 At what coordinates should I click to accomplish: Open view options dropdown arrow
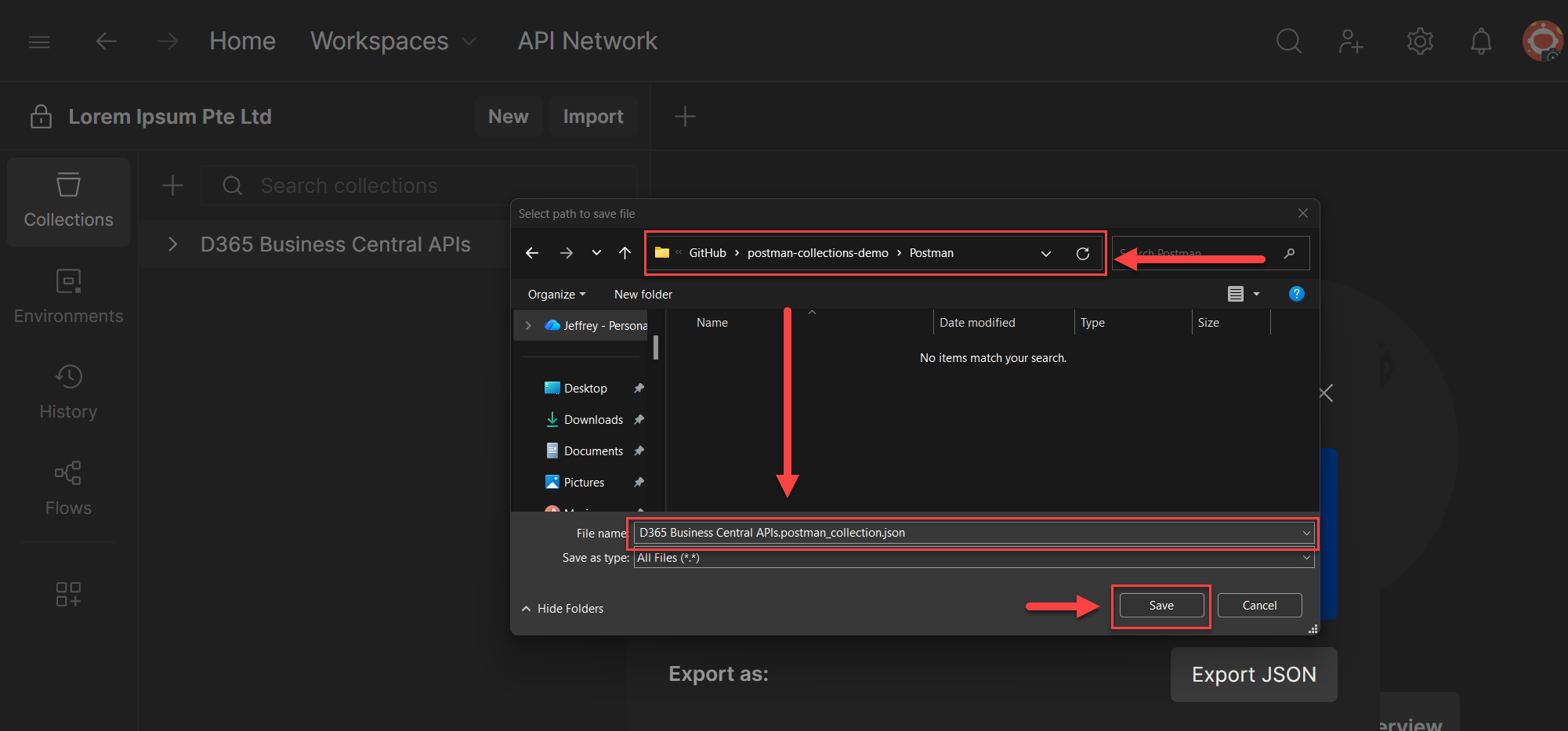coord(1256,294)
